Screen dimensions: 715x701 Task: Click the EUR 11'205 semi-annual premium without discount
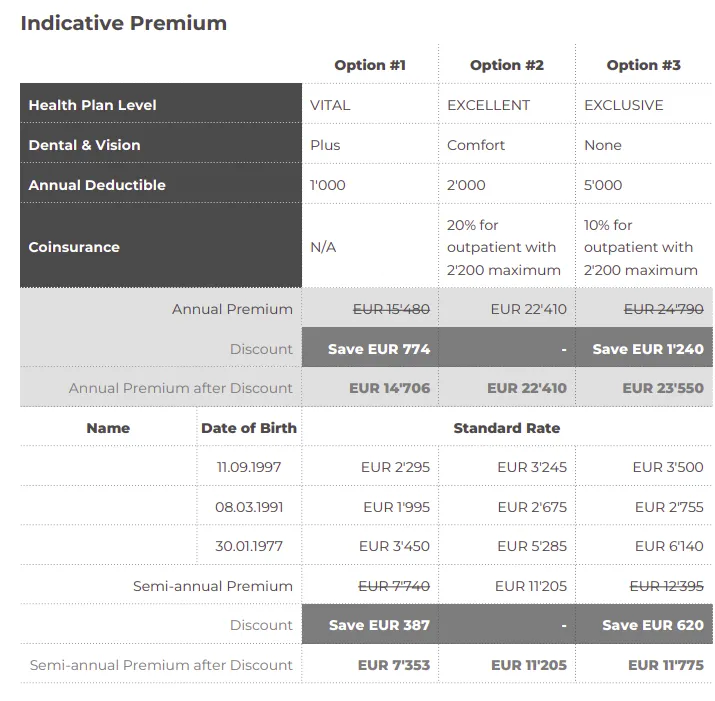click(x=531, y=586)
